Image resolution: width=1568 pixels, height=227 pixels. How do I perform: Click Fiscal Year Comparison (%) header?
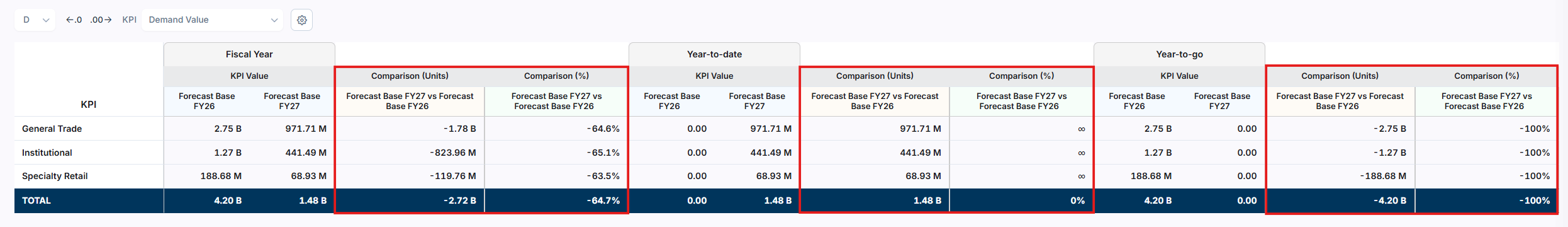(x=556, y=76)
